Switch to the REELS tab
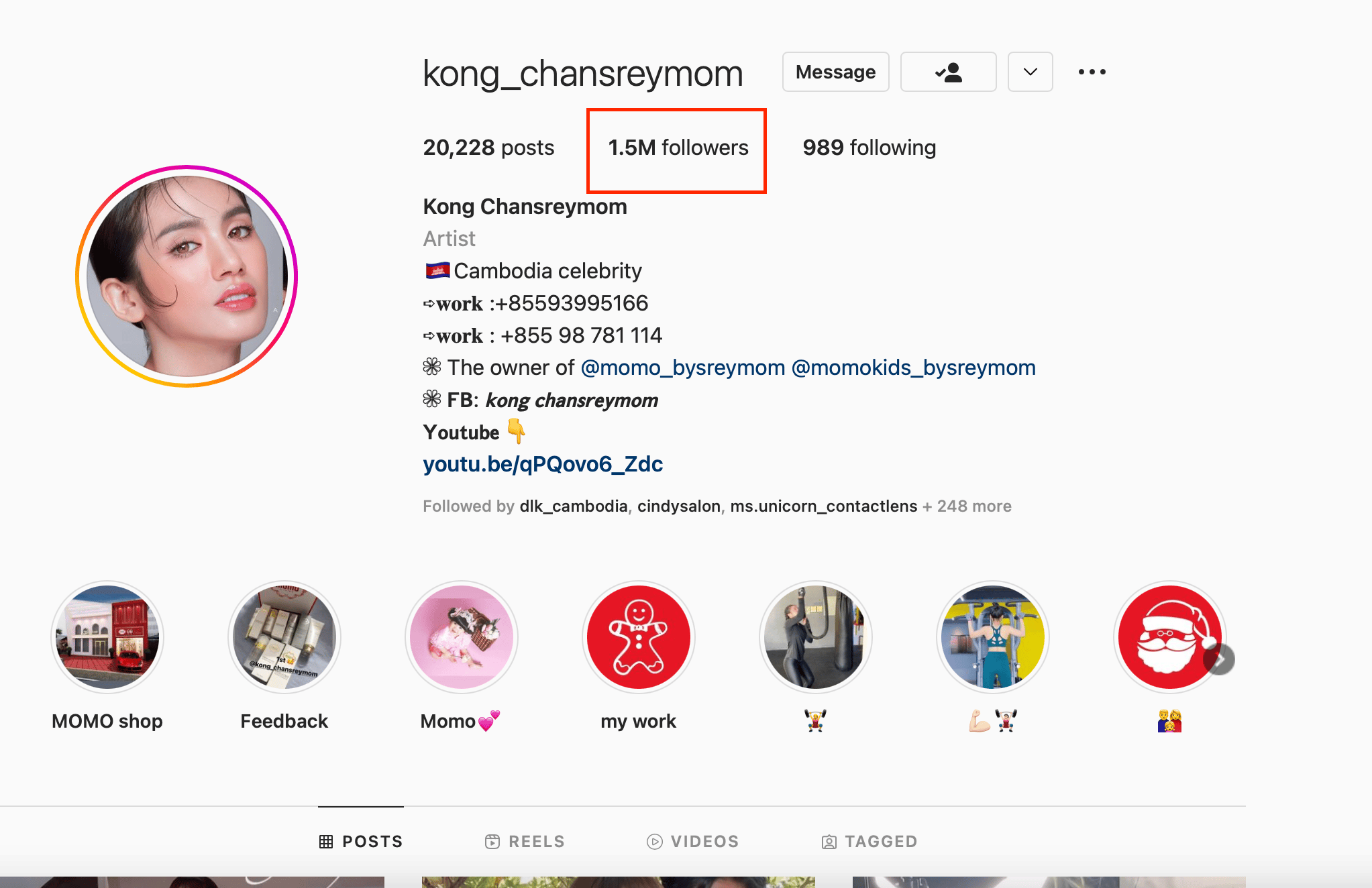 (525, 841)
